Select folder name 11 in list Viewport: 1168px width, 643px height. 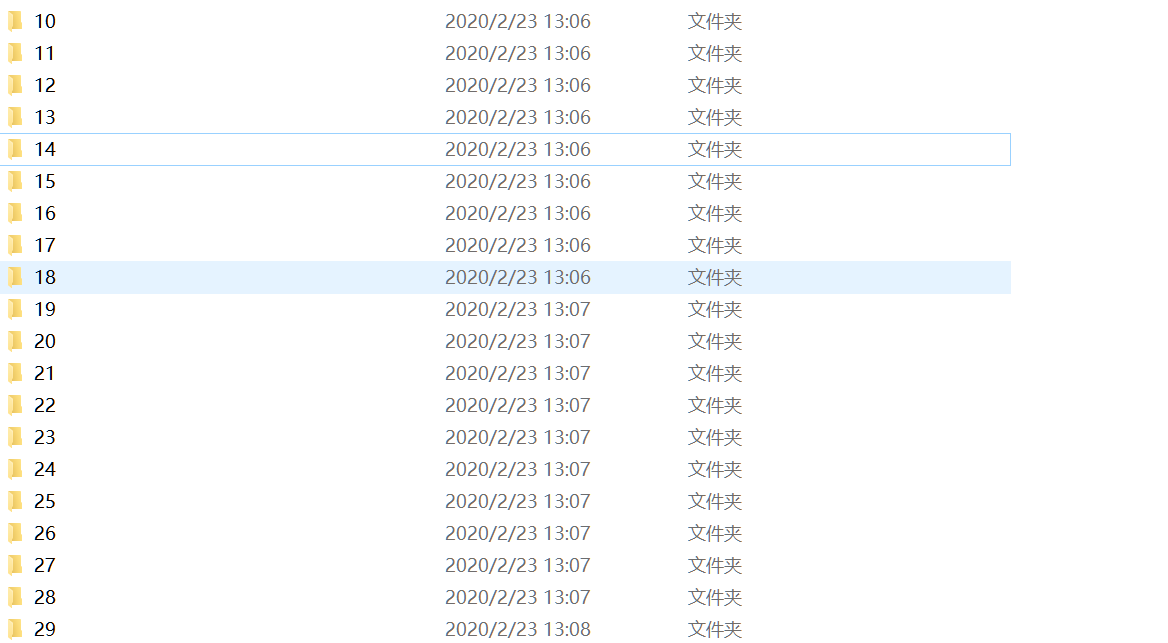tap(45, 53)
